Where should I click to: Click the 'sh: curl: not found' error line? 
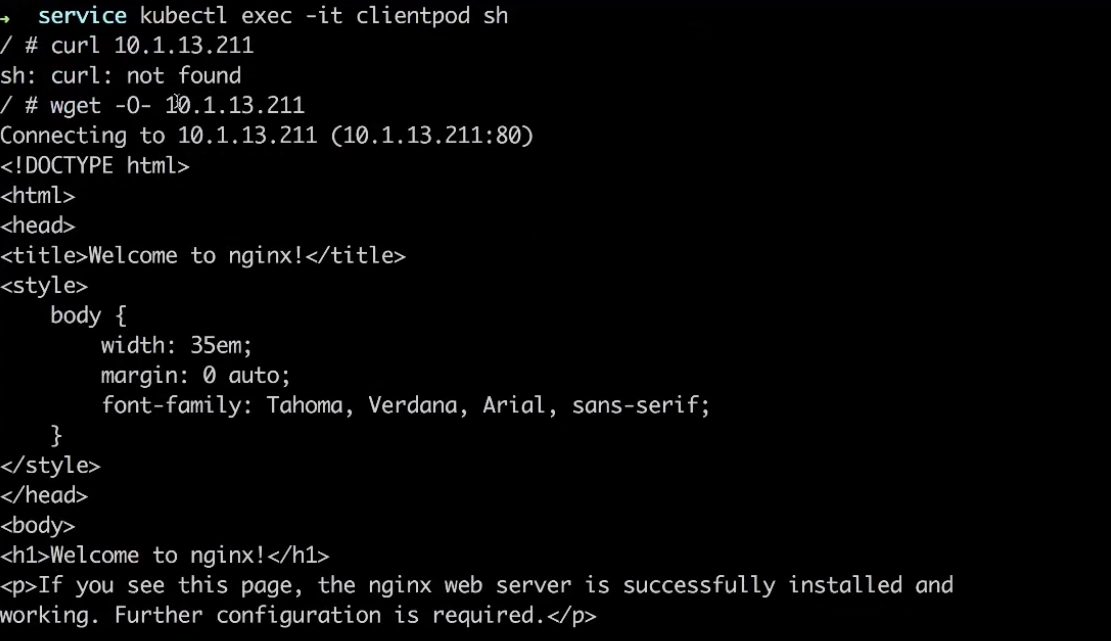click(120, 75)
